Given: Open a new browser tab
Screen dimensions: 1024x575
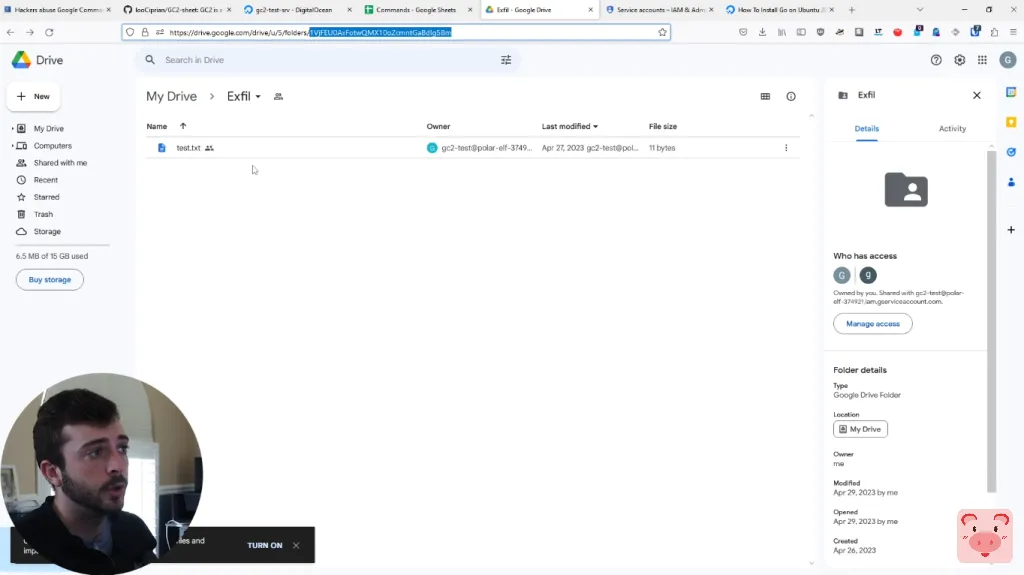Looking at the screenshot, I should tap(852, 10).
